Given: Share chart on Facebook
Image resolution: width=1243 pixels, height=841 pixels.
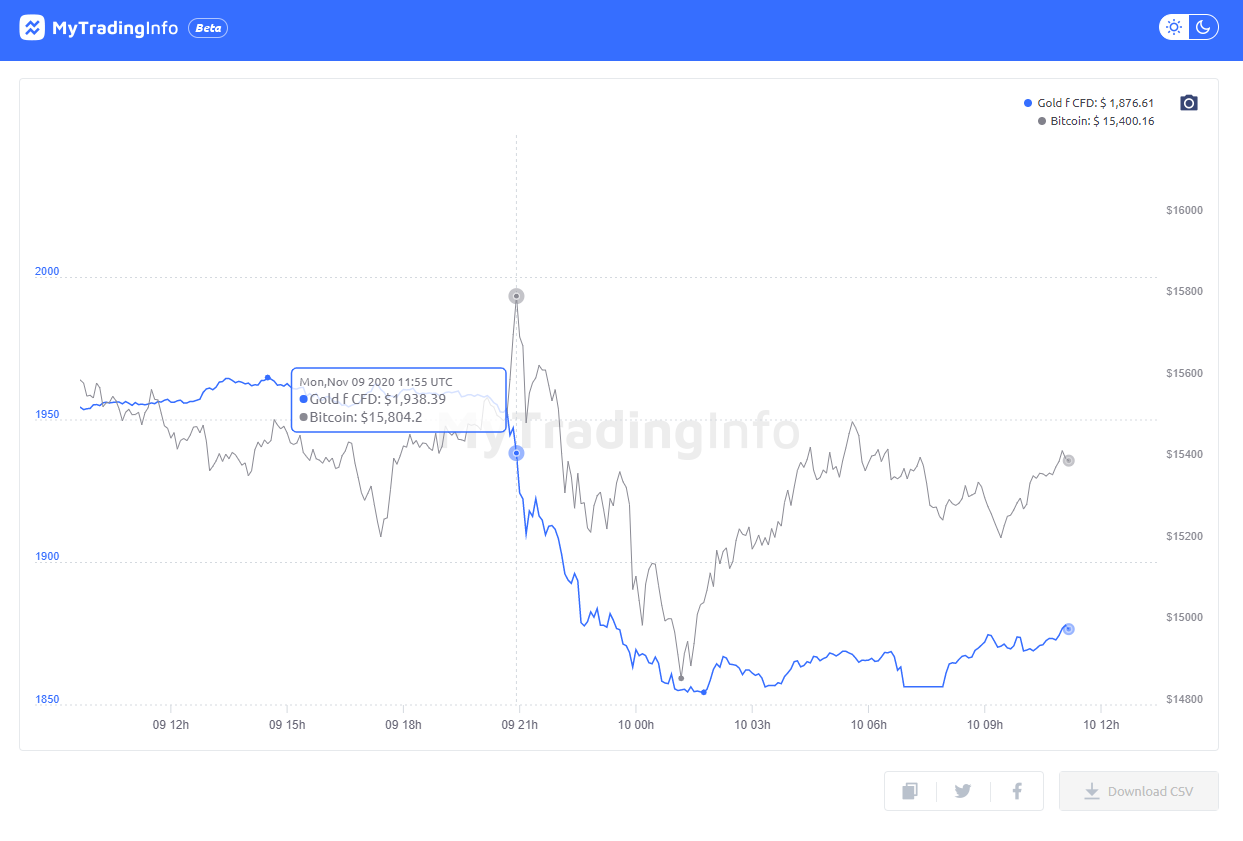Looking at the screenshot, I should pos(1017,791).
